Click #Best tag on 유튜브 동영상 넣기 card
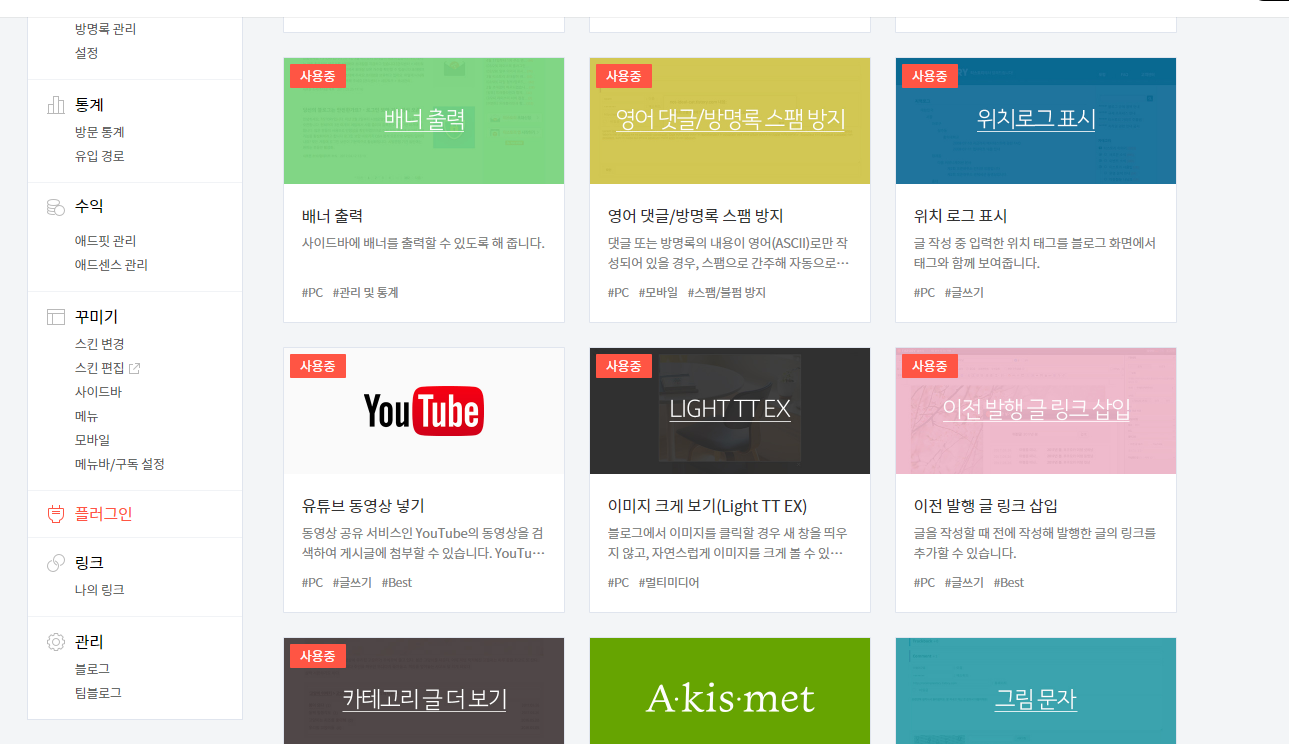The image size is (1289, 744). [397, 583]
